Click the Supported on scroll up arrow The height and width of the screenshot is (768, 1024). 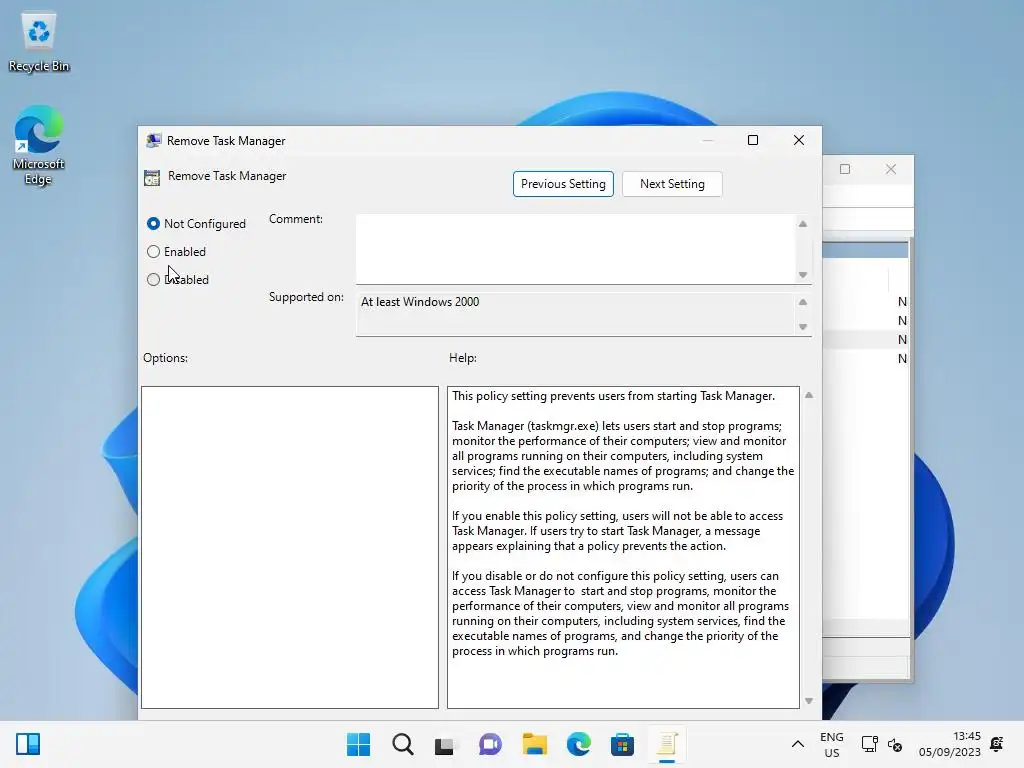[803, 302]
